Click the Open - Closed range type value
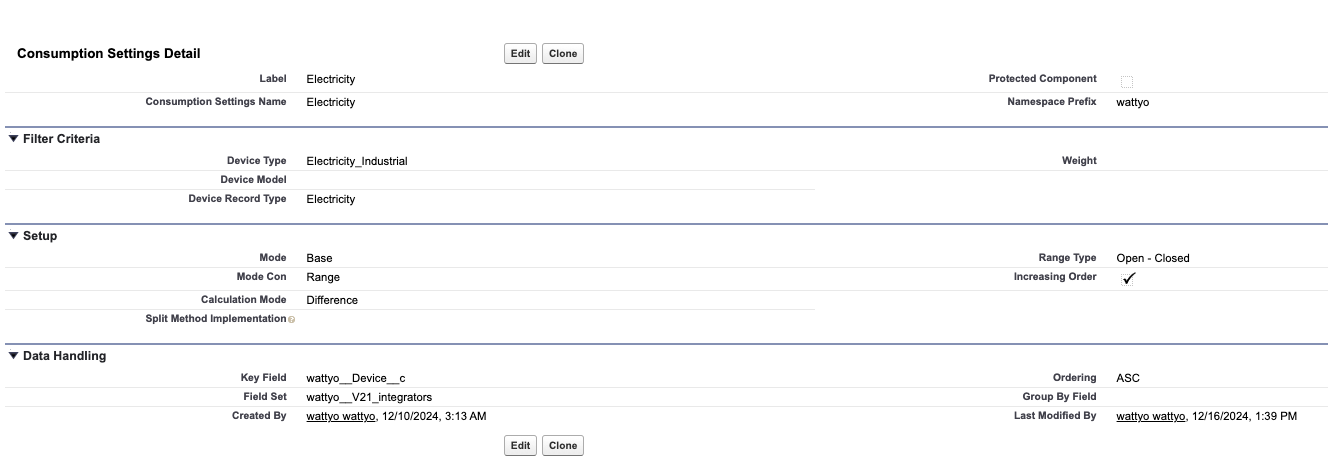The width and height of the screenshot is (1328, 471). [x=1152, y=258]
